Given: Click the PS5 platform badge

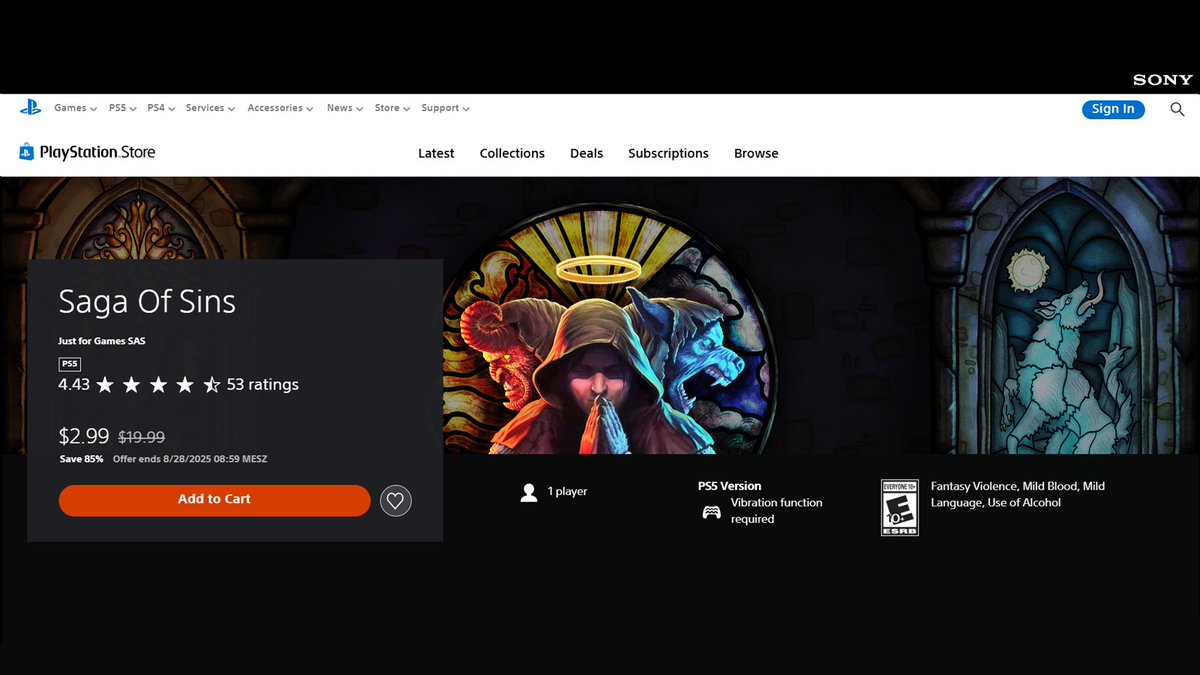Looking at the screenshot, I should tap(69, 364).
